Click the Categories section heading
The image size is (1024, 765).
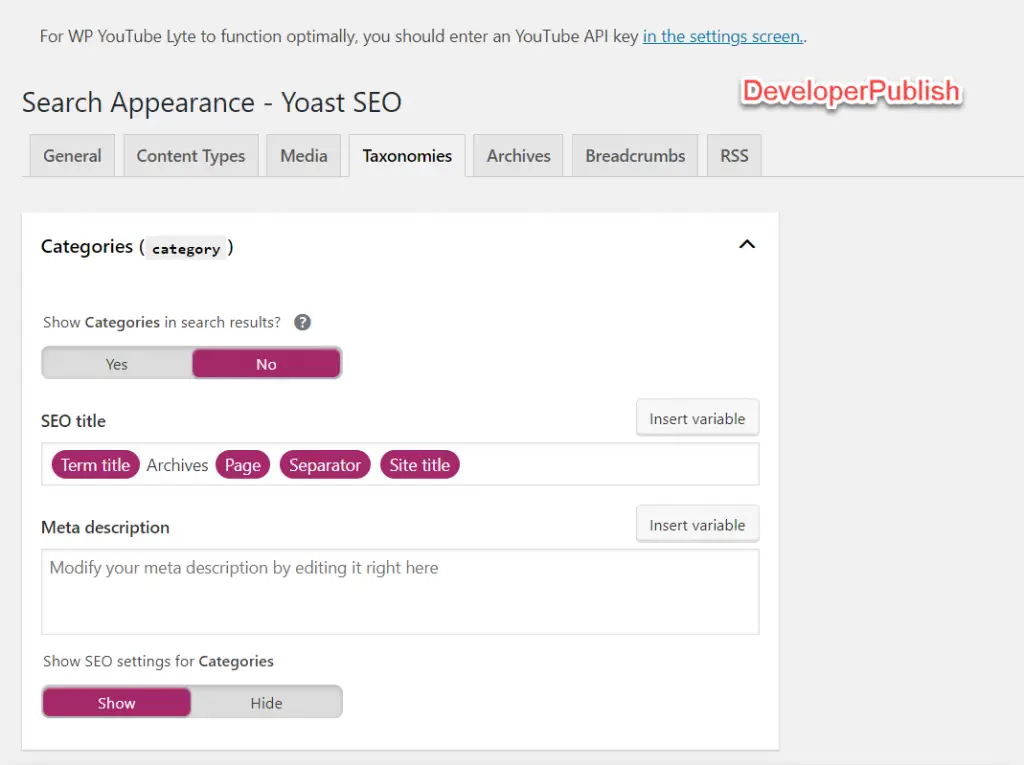(x=137, y=247)
